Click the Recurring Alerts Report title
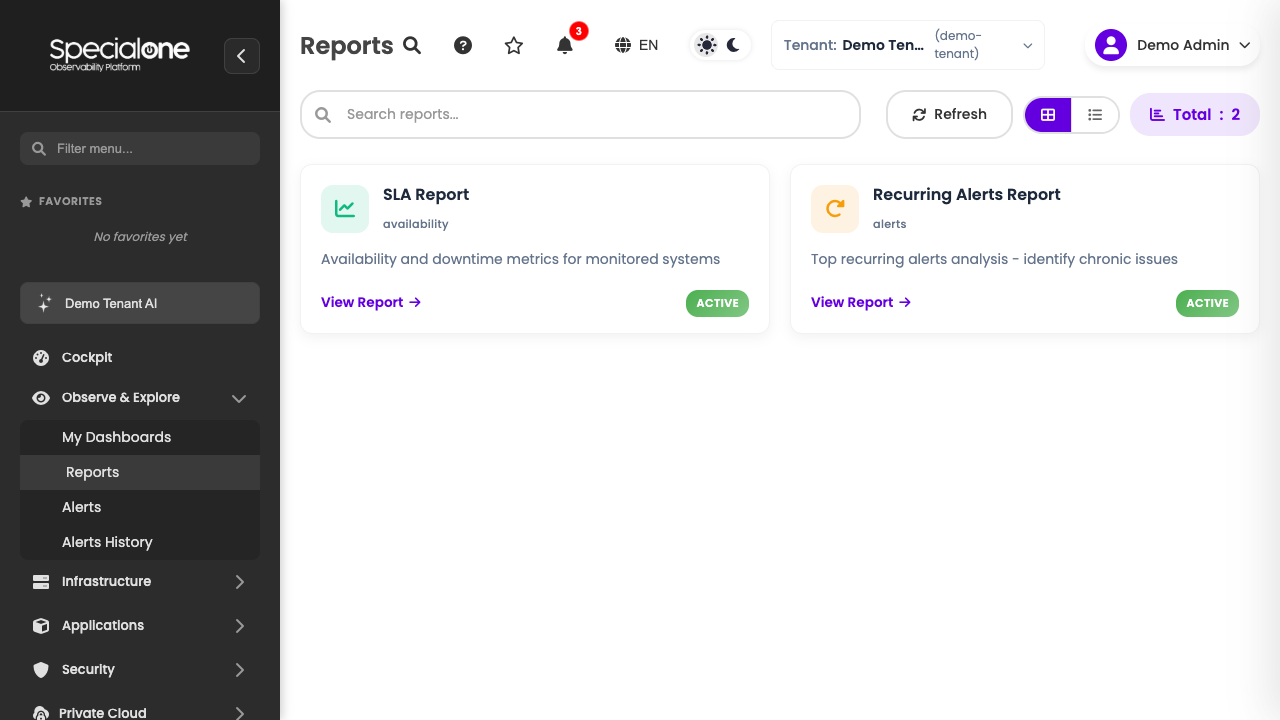This screenshot has width=1280, height=720. tap(966, 194)
